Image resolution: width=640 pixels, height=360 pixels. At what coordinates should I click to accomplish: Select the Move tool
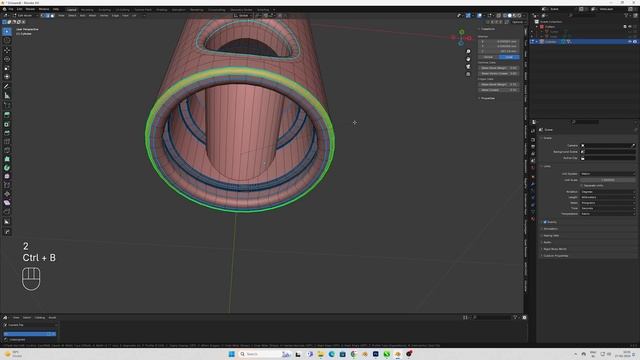[7, 51]
